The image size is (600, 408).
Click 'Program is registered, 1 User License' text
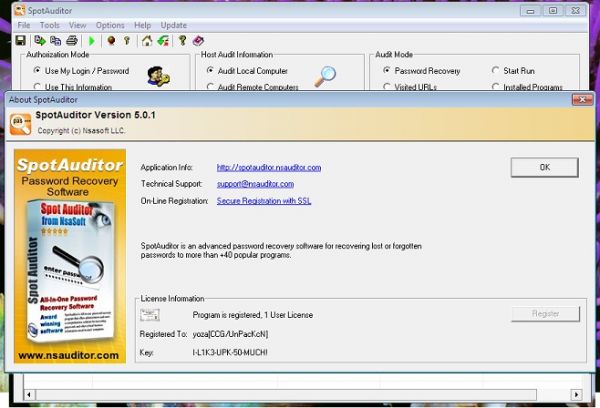253,315
